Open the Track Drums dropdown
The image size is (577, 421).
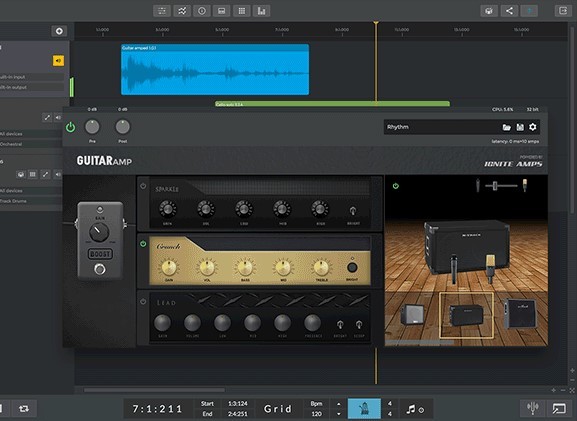point(31,201)
